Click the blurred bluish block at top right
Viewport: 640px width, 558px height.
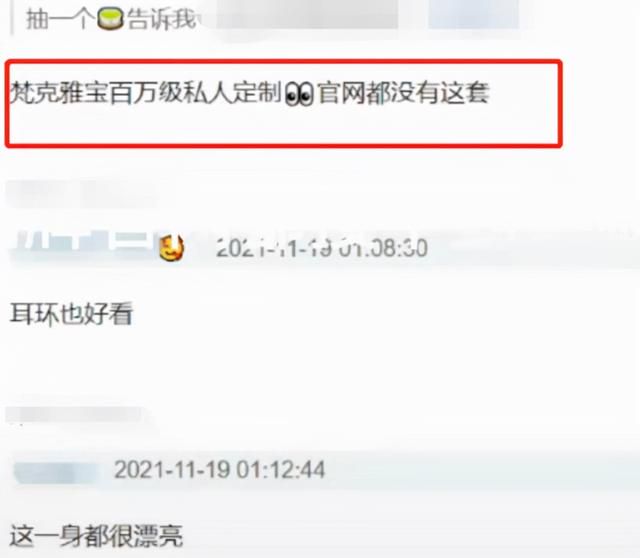473,15
